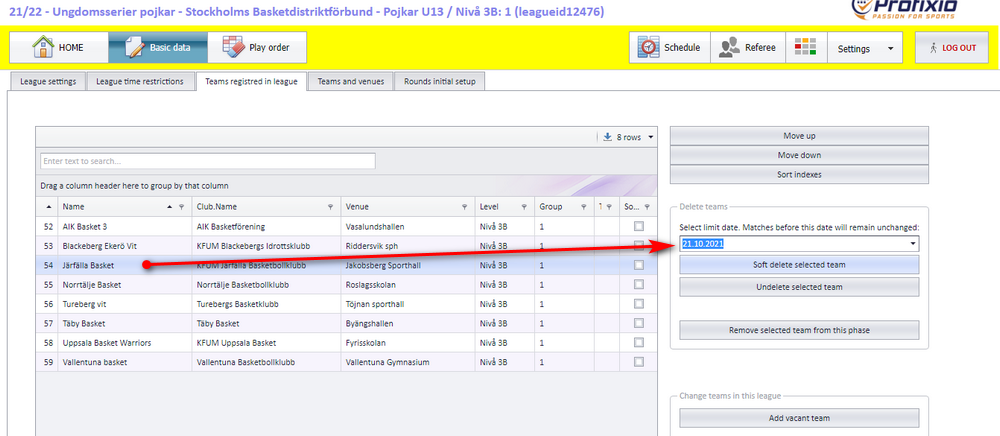Click the Vasalundshallen venue cell
The image size is (1000, 436).
click(x=408, y=226)
